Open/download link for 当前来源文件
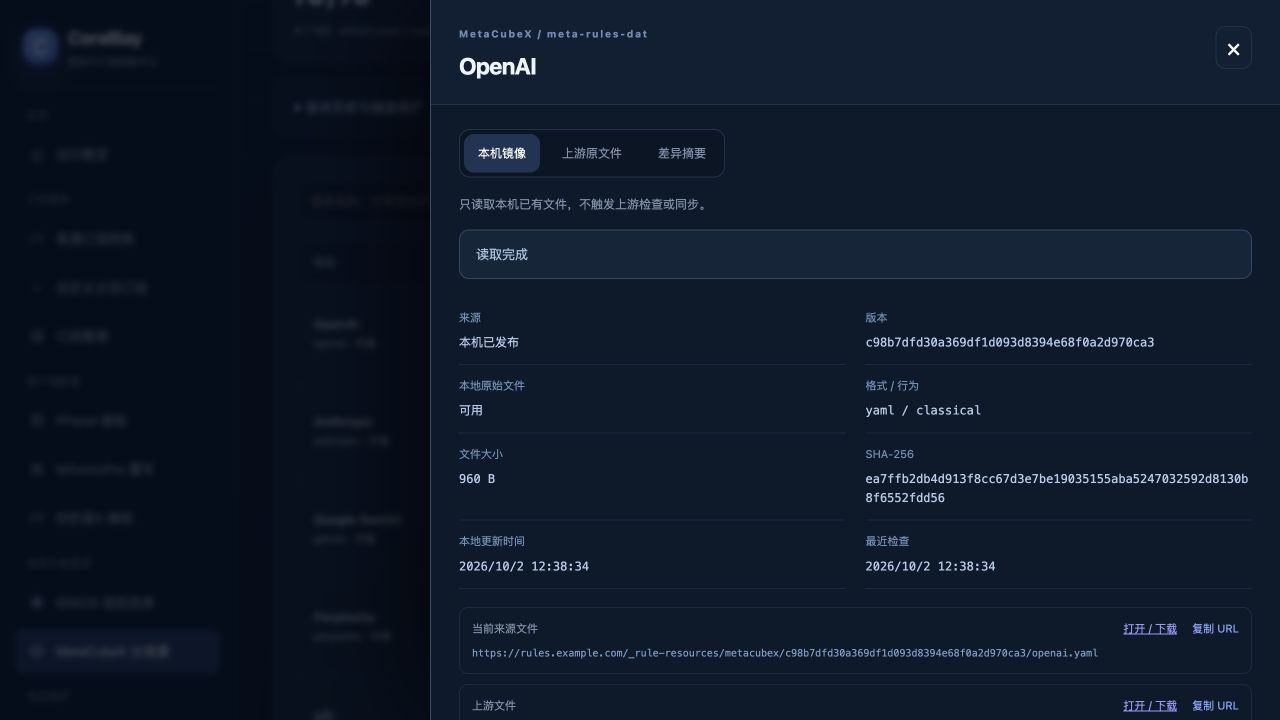 click(1150, 629)
